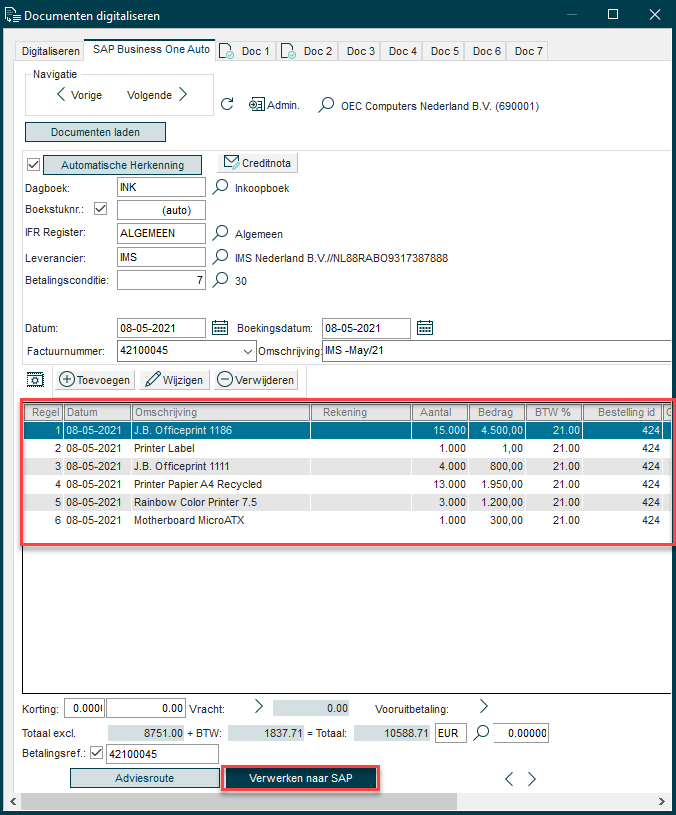676x815 pixels.
Task: Open the Doc 1 tab
Action: click(x=246, y=51)
